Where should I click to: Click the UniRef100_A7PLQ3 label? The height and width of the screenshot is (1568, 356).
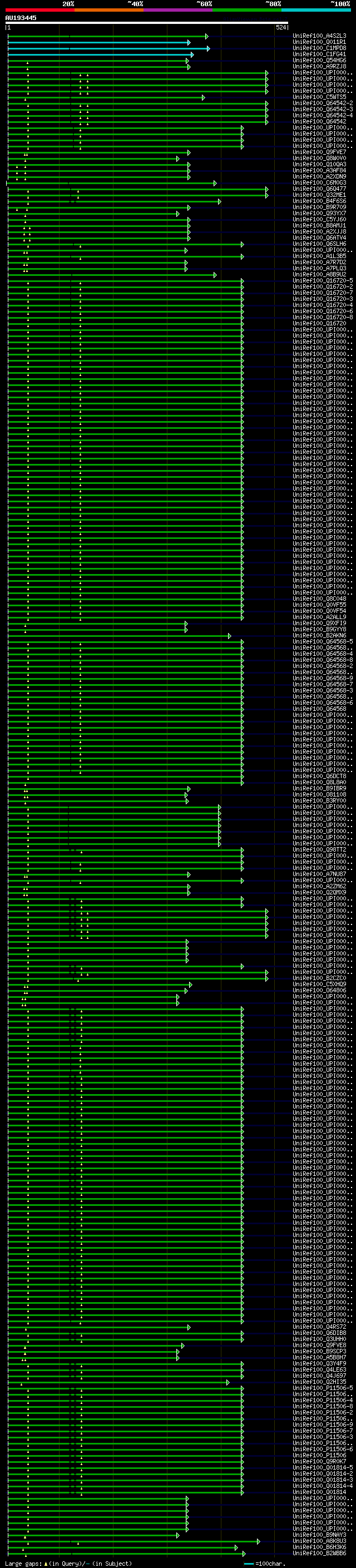click(319, 269)
